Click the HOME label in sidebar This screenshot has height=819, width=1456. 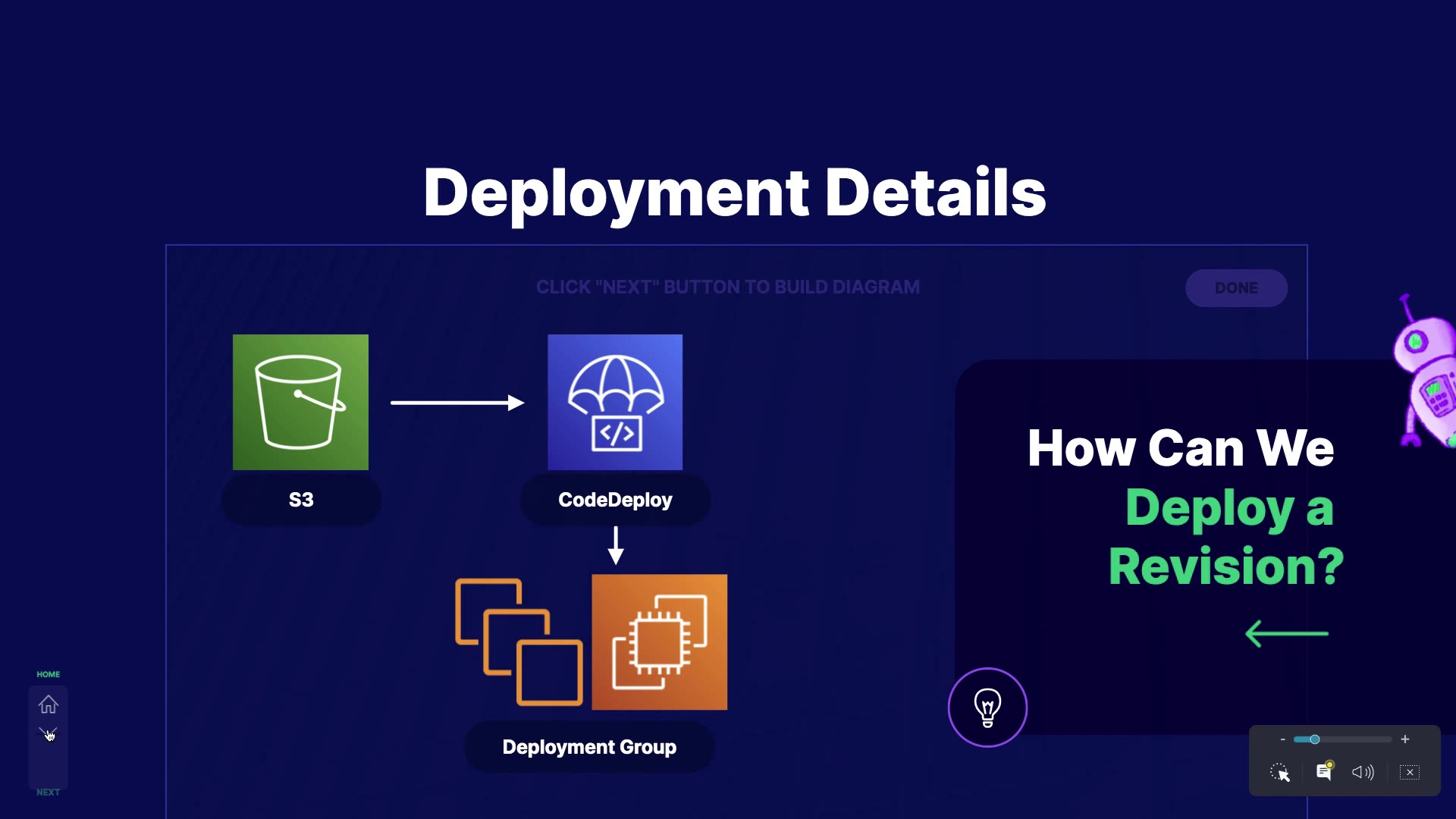(48, 674)
